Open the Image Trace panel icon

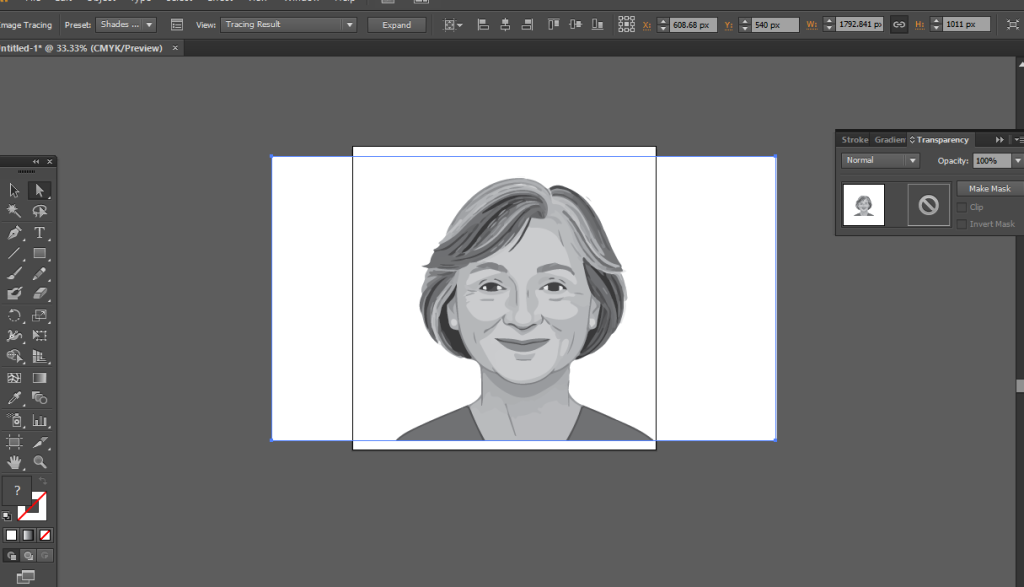click(x=176, y=25)
